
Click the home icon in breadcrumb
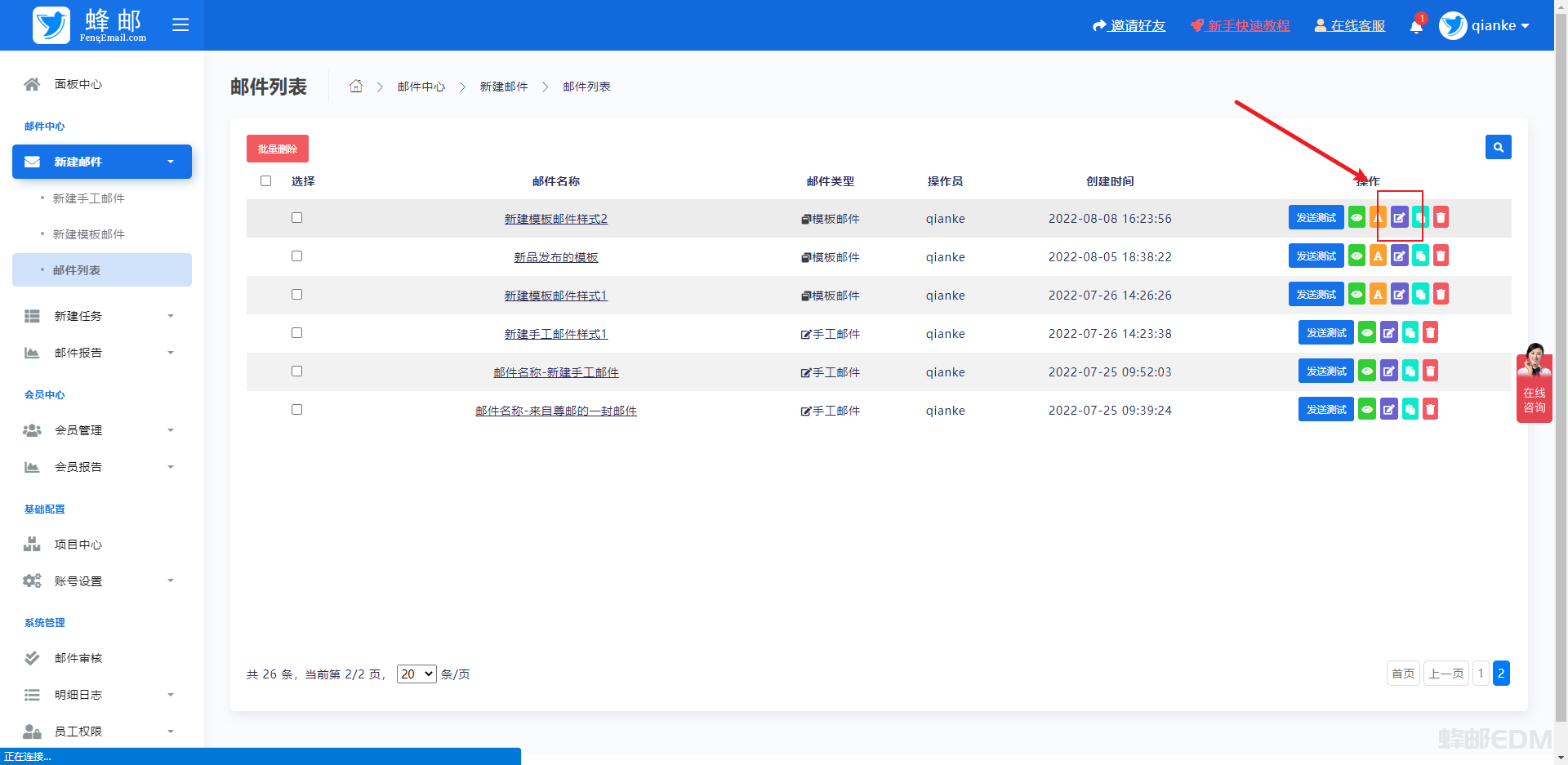pos(356,87)
